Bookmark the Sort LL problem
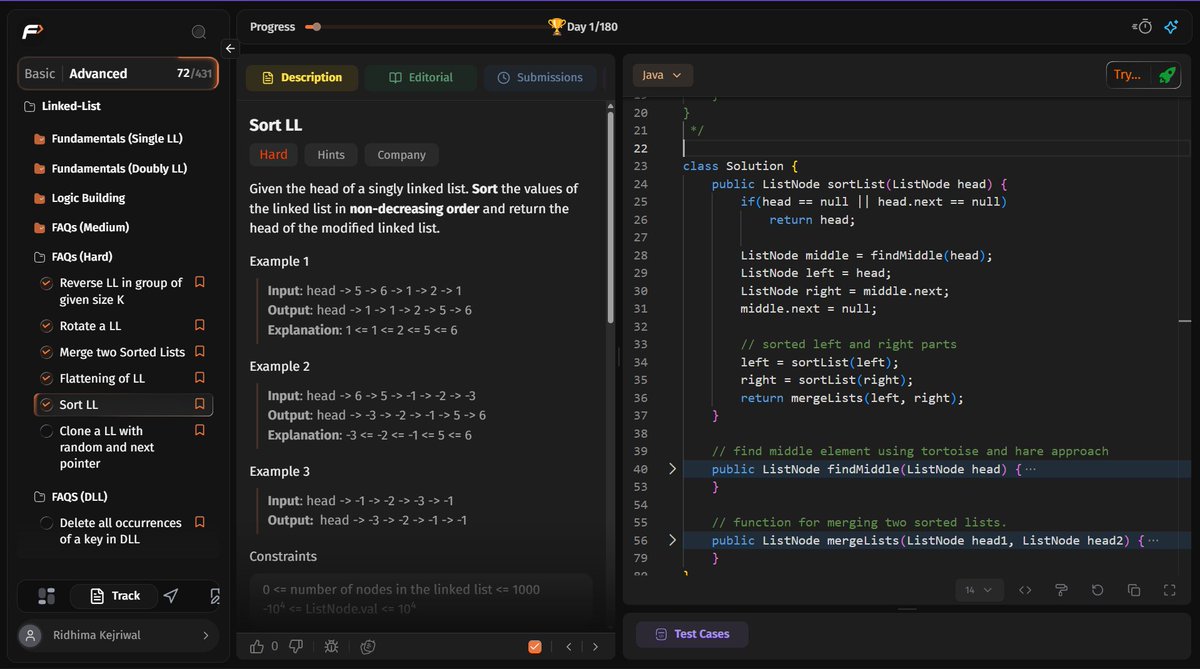This screenshot has height=669, width=1200. pos(199,404)
